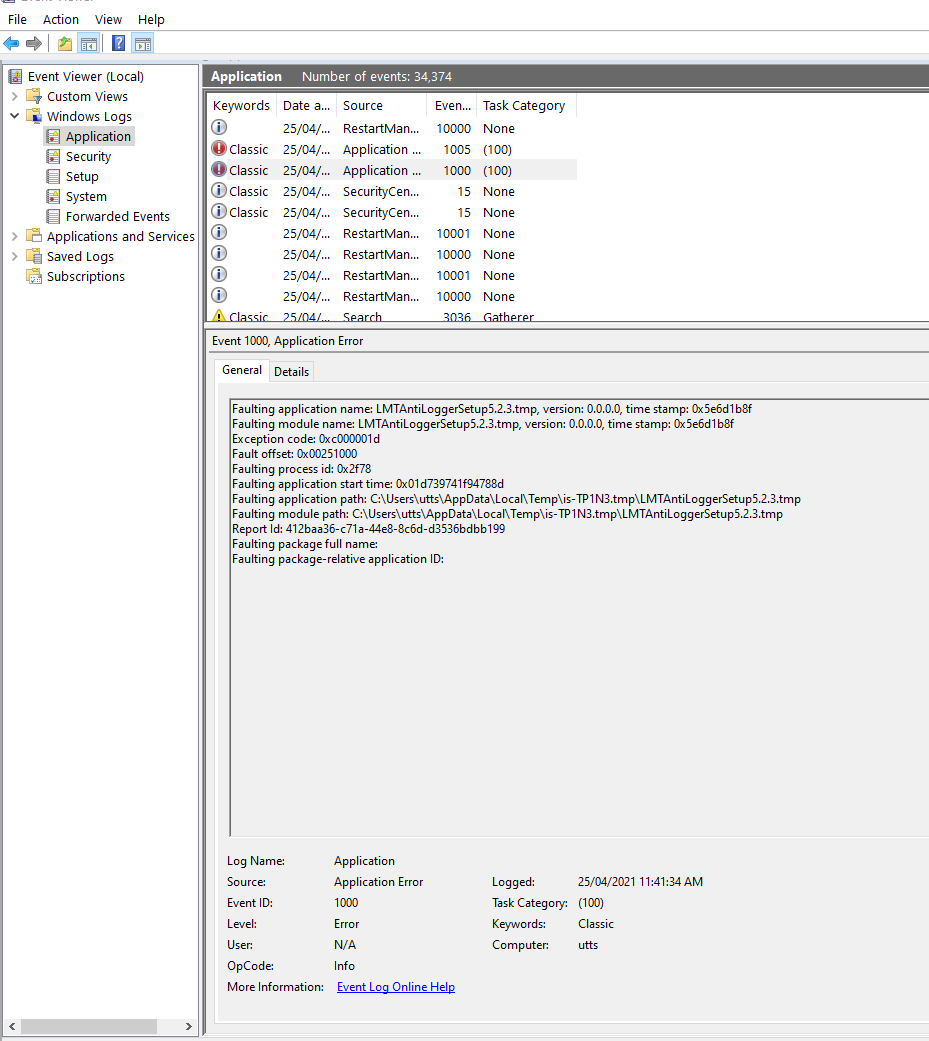
Task: Expand the Custom Views tree node
Action: [15, 97]
